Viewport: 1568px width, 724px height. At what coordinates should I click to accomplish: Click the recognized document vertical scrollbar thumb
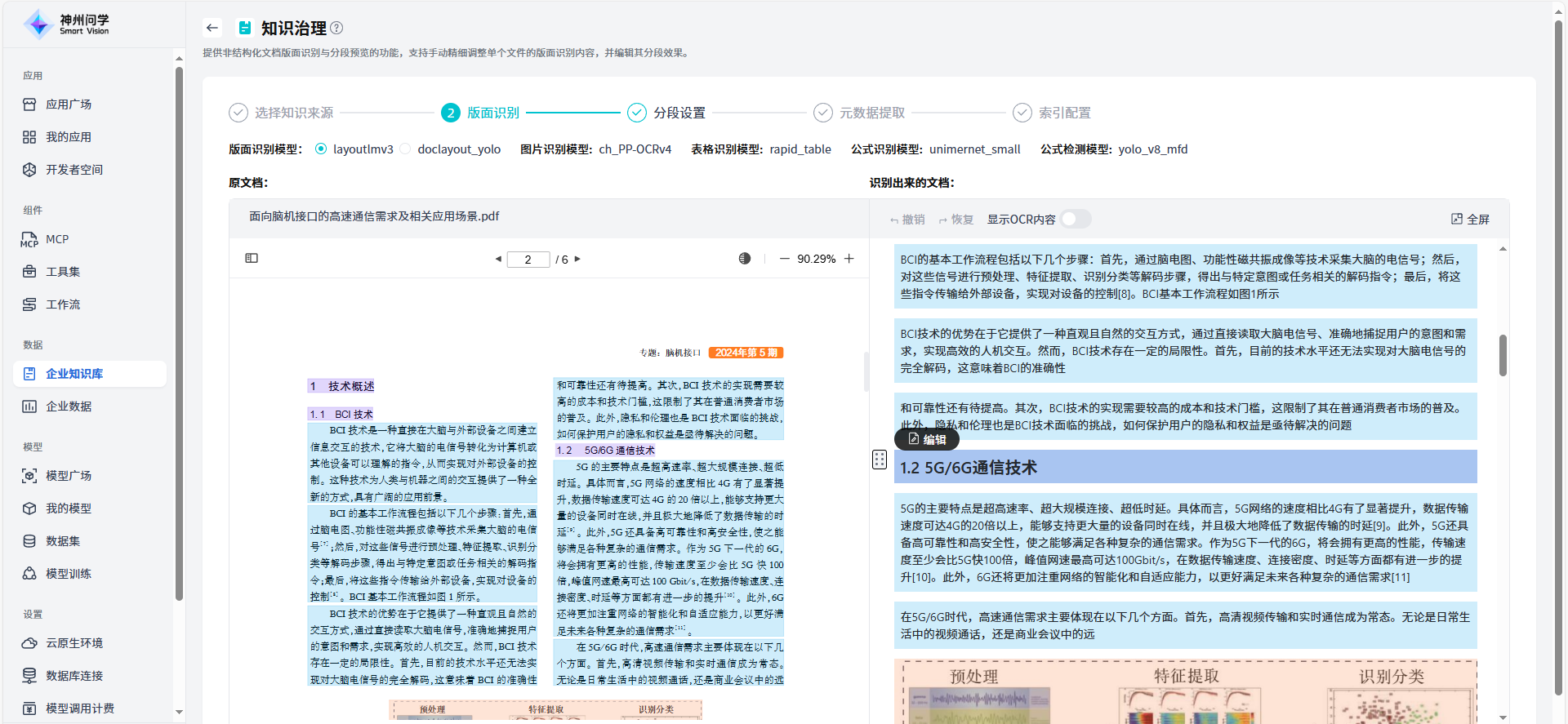click(1503, 355)
